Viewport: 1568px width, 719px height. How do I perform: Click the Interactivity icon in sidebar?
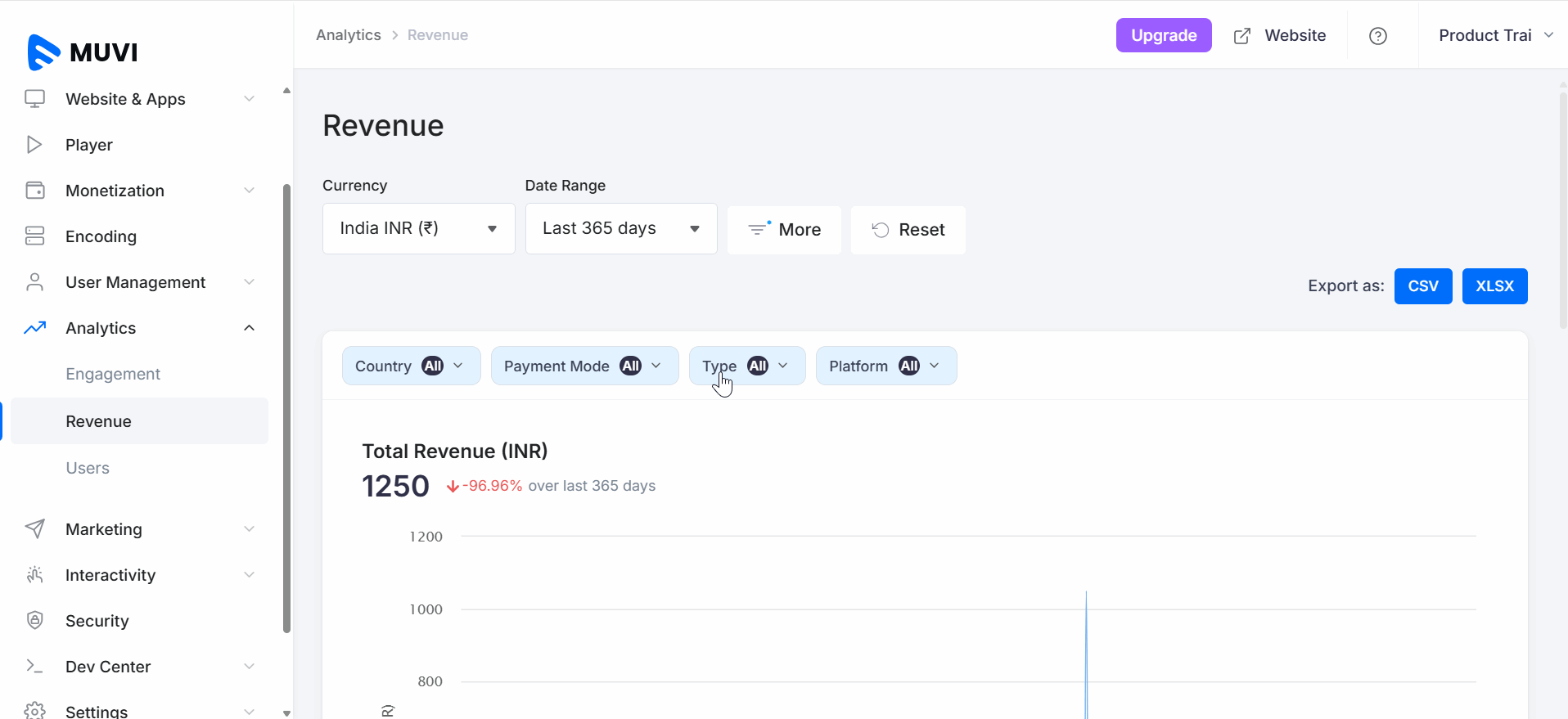coord(34,574)
